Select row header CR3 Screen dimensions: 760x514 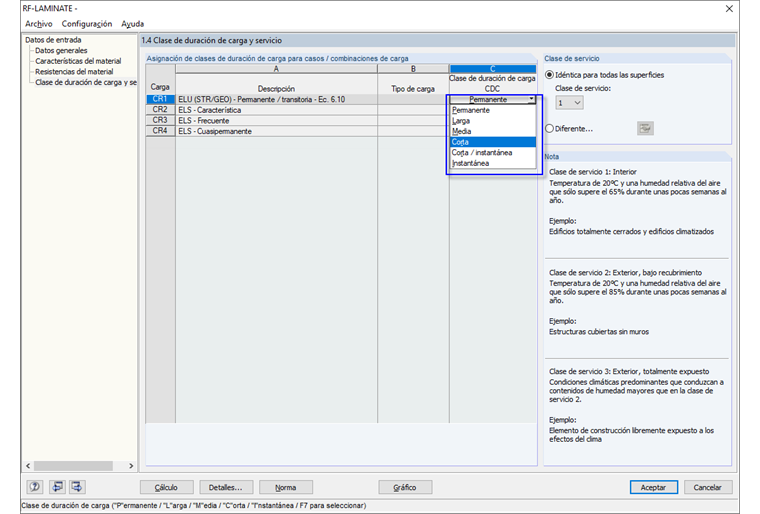pos(160,120)
